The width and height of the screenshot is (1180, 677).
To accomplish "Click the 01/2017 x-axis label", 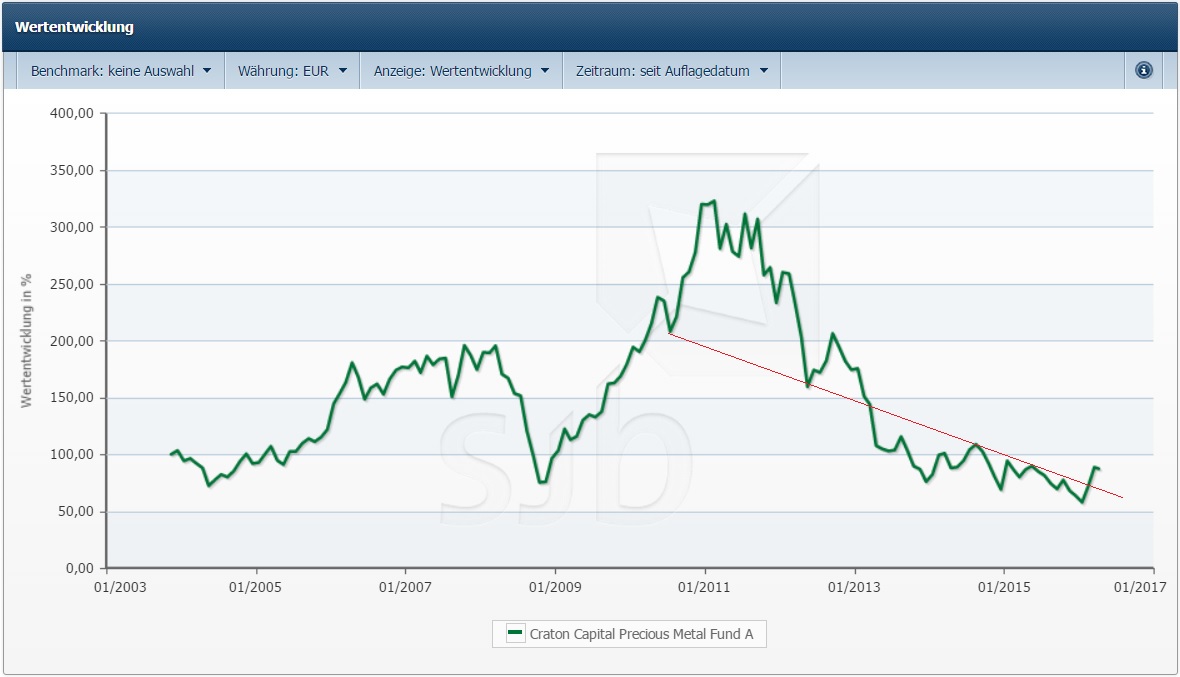I will pos(1143,586).
